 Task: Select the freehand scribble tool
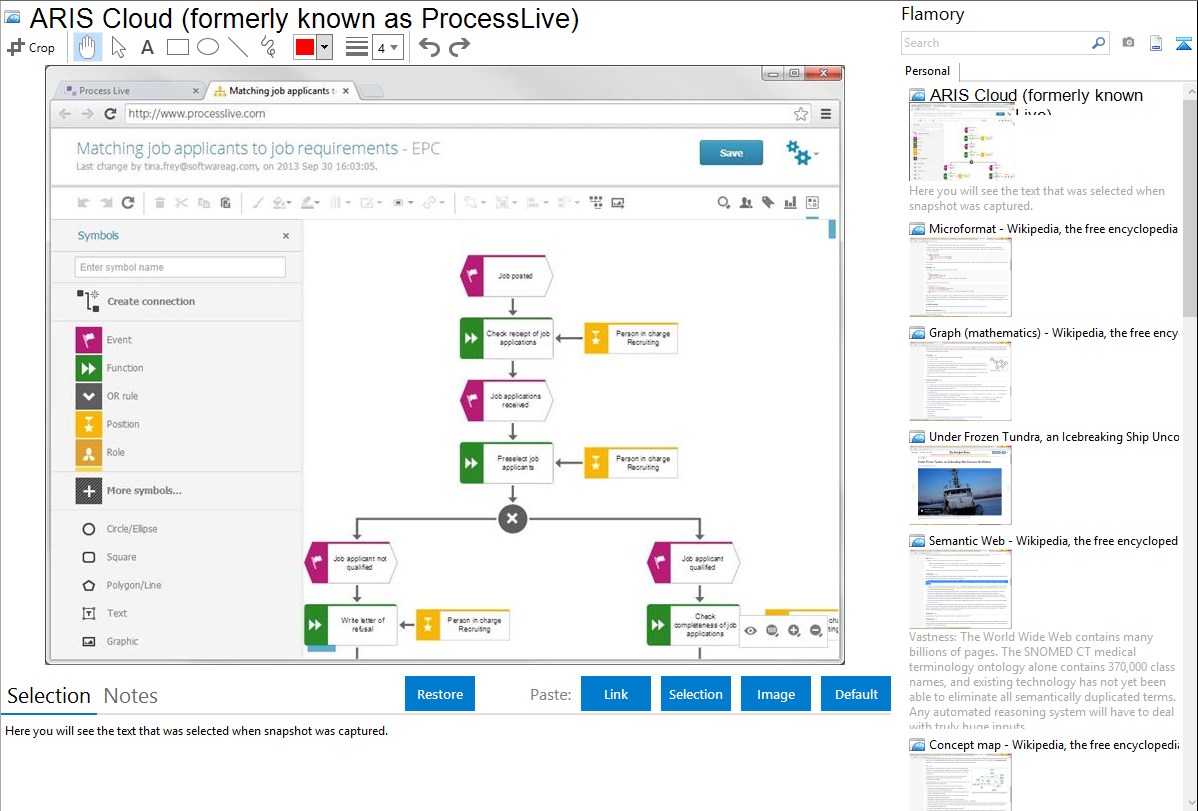[268, 47]
